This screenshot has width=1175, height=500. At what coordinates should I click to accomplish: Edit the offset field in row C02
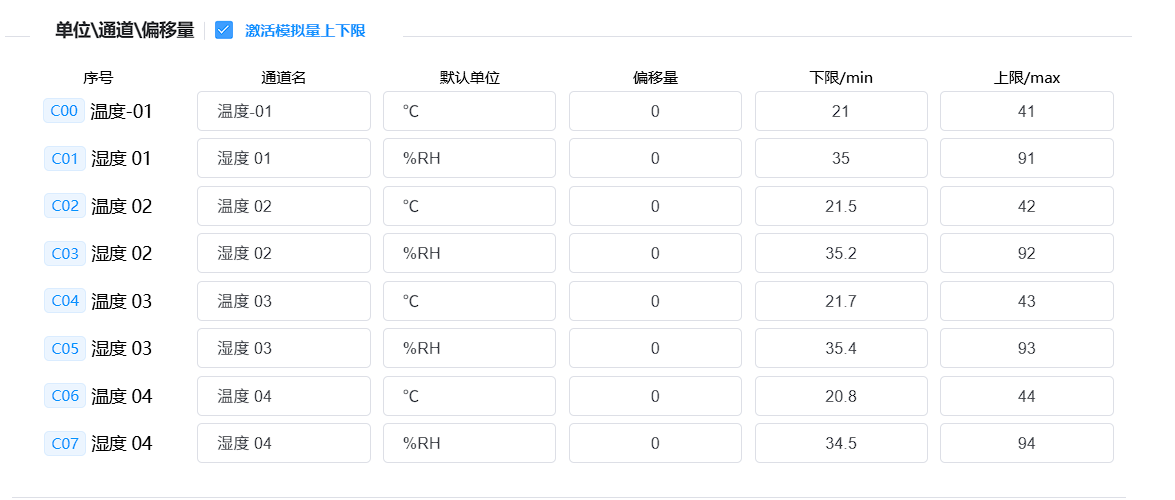point(655,206)
